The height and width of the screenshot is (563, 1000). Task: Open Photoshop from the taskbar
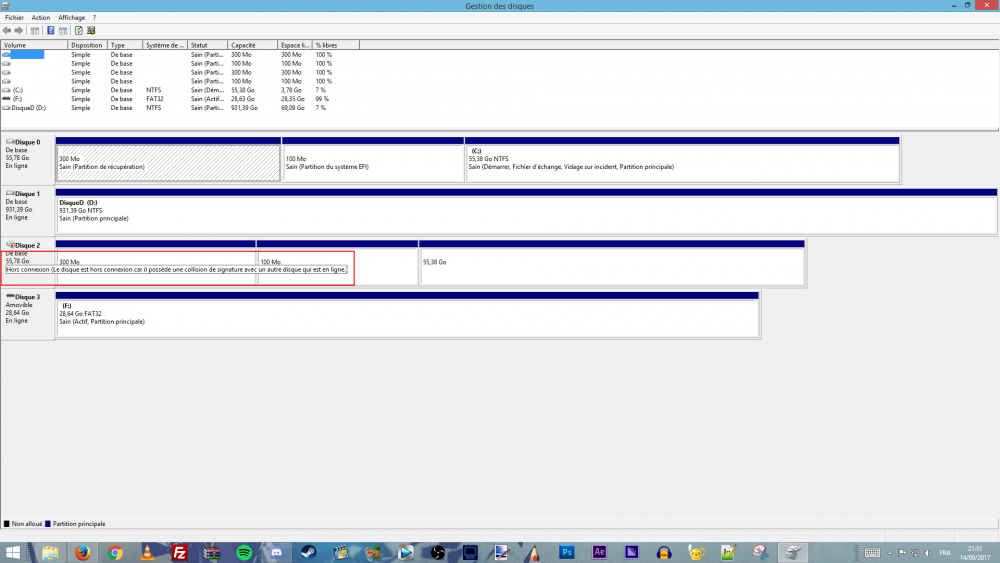point(567,553)
